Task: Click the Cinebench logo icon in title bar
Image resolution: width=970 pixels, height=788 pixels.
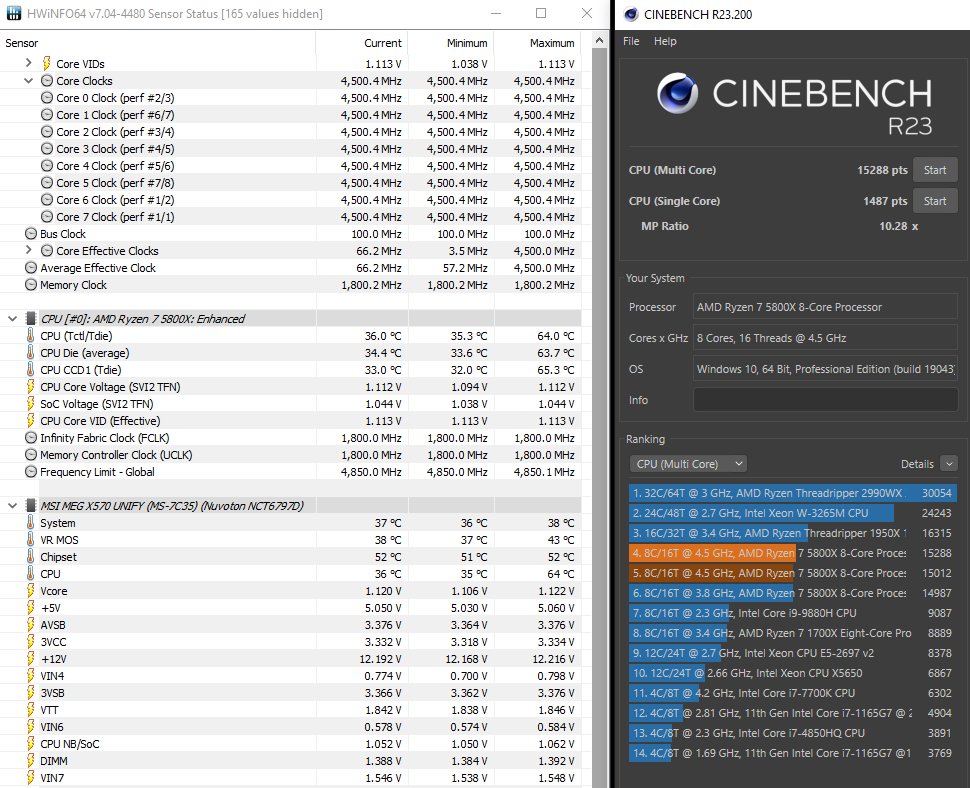Action: 630,14
